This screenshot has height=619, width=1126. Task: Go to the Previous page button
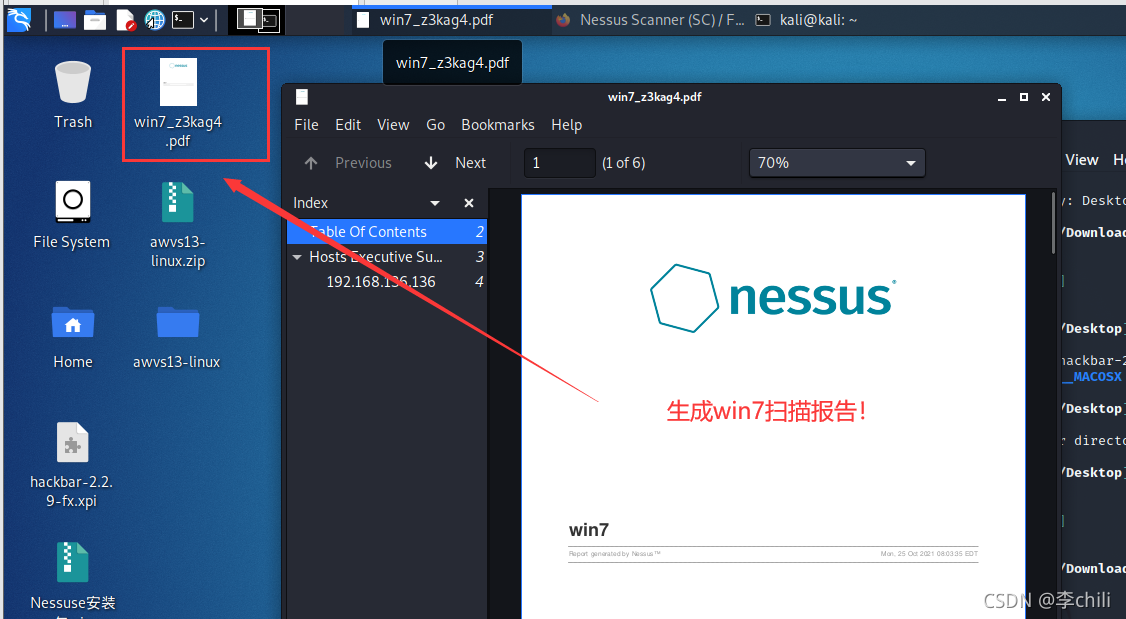pyautogui.click(x=348, y=163)
